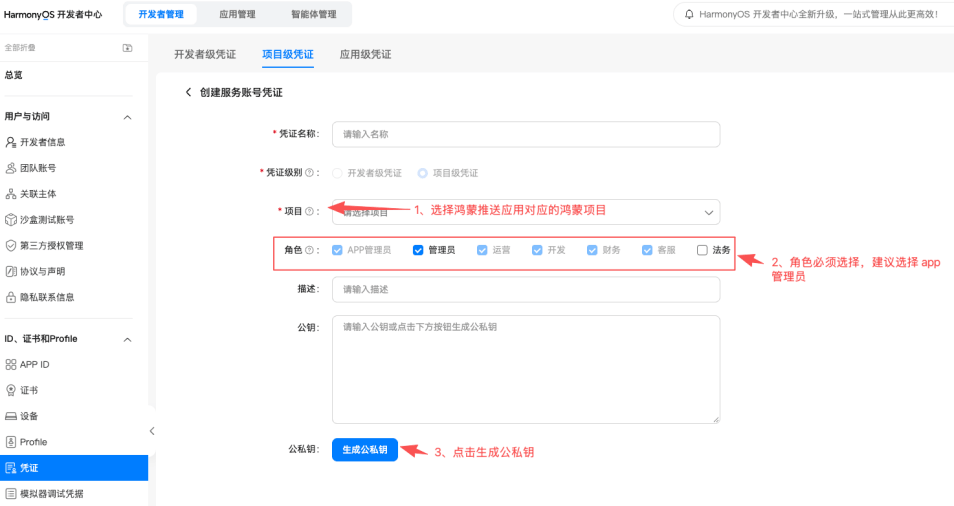Click the 设备 device icon
Image resolution: width=954 pixels, height=506 pixels.
pos(10,416)
